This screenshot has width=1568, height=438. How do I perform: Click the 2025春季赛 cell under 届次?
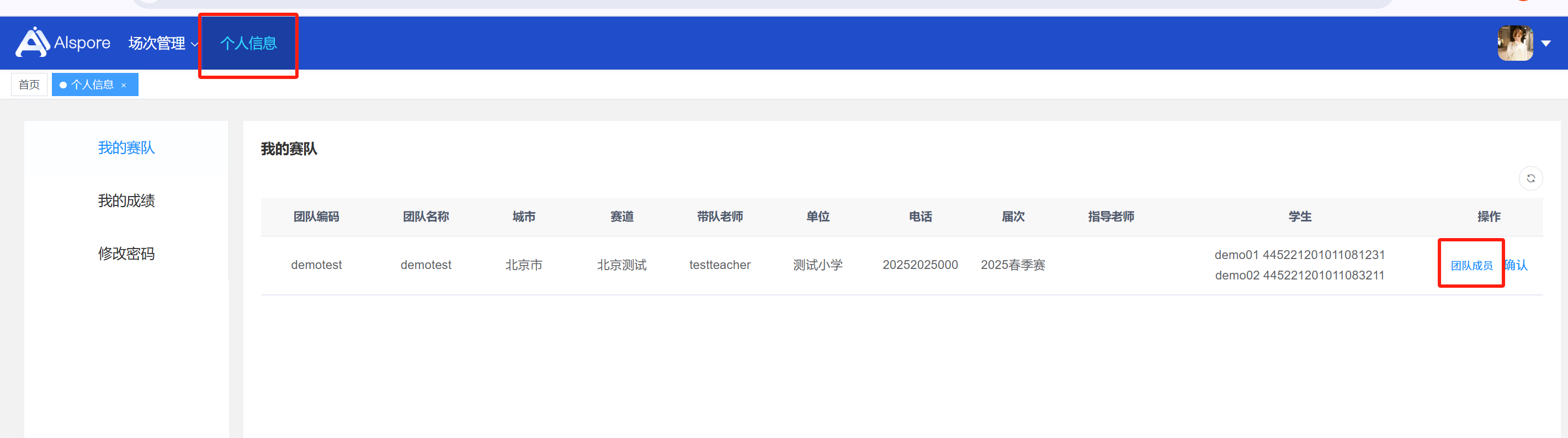point(1013,265)
